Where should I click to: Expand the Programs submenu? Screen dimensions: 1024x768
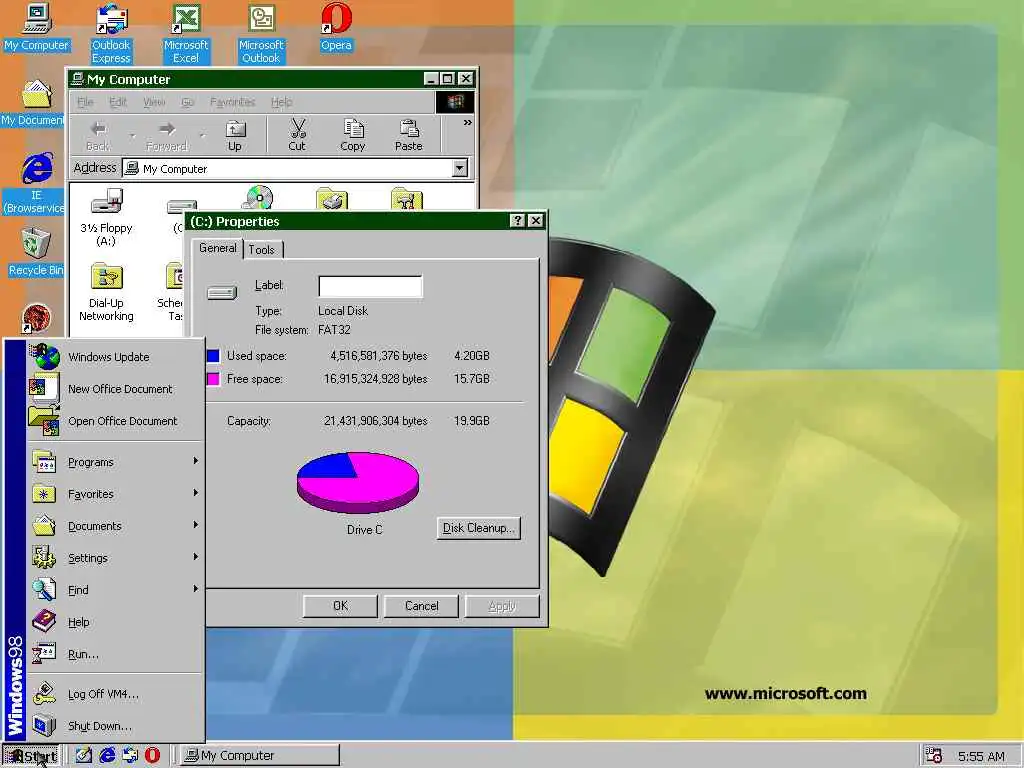pyautogui.click(x=116, y=462)
